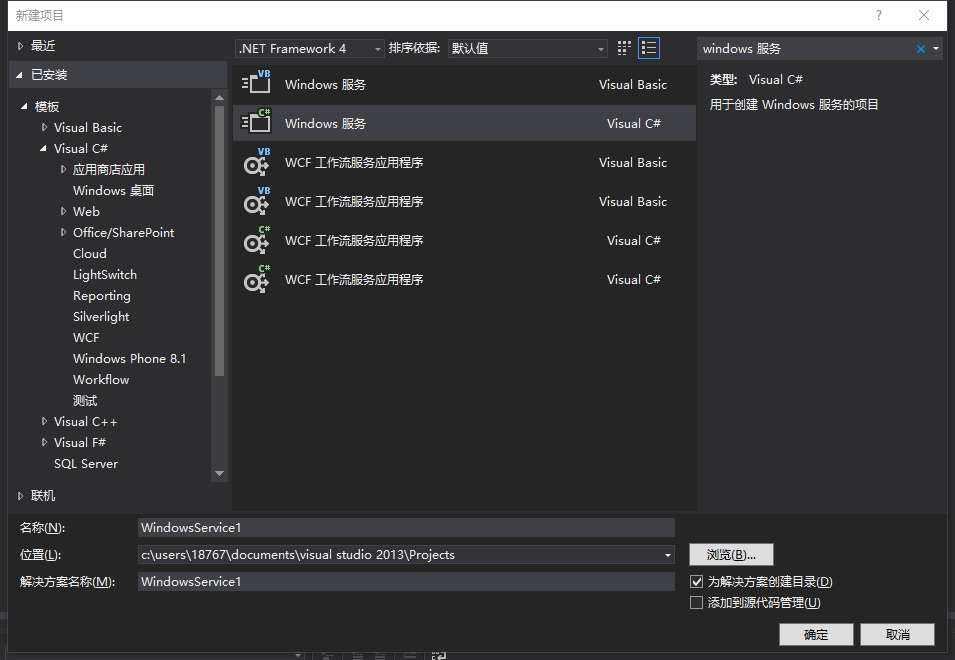
Task: Toggle 为解决方案创建目录 checkbox
Action: coord(696,581)
